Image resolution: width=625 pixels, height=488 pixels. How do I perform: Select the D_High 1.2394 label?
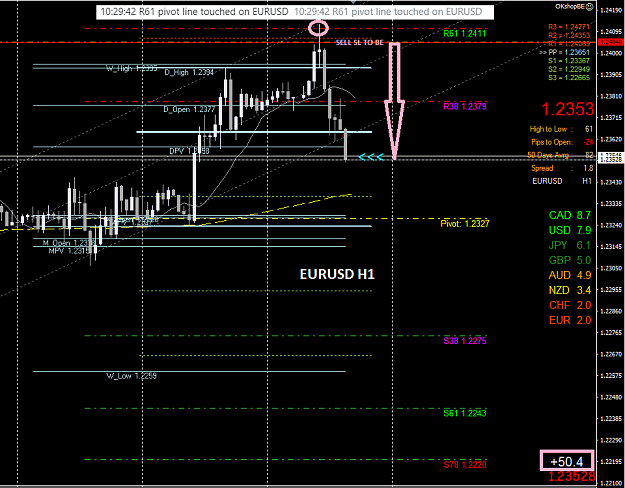tap(189, 72)
